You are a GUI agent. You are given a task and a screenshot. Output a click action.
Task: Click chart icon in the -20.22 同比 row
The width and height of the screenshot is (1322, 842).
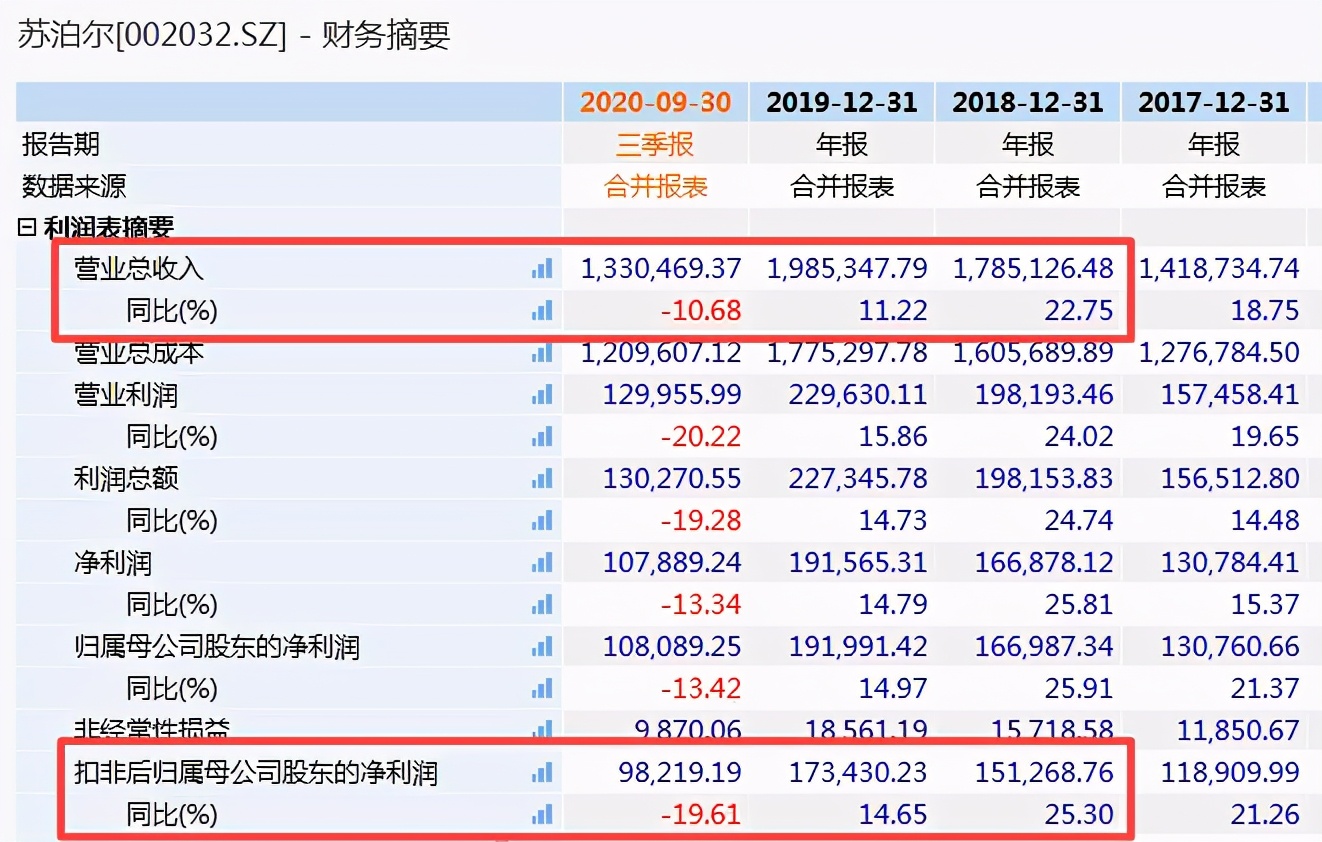[542, 437]
